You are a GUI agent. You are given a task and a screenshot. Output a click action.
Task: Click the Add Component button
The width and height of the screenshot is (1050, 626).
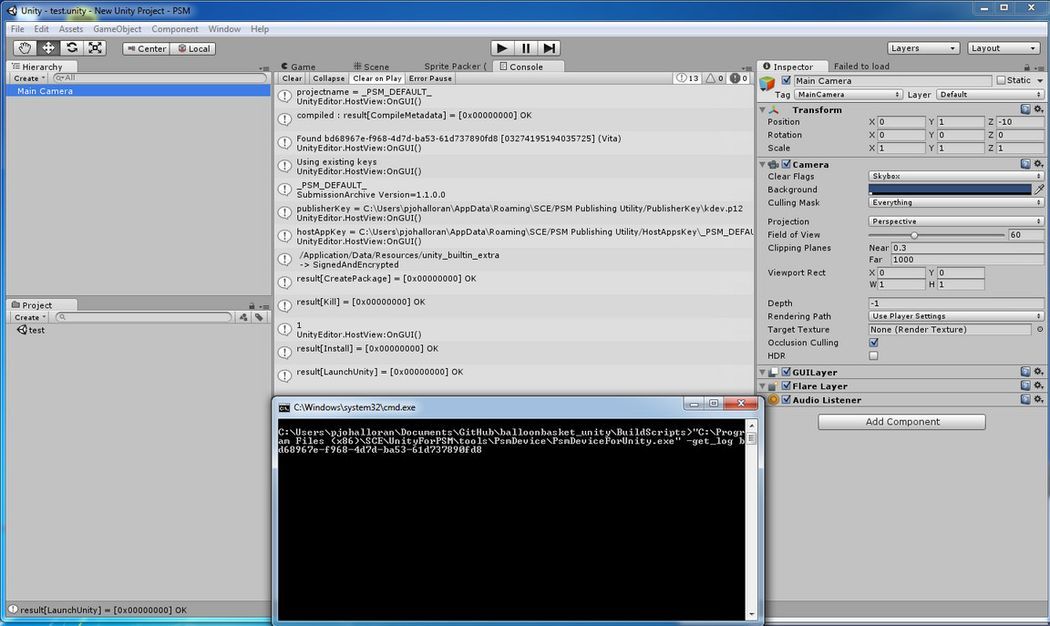[901, 421]
